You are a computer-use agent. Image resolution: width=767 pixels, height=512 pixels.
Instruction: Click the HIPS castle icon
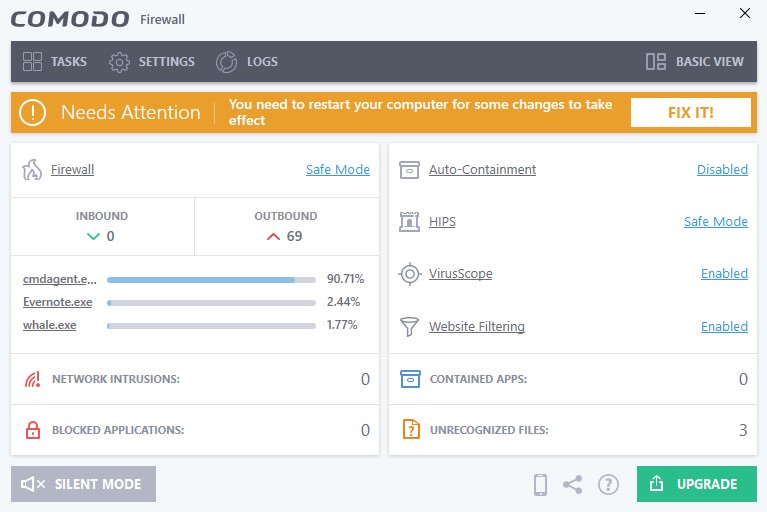click(x=409, y=222)
